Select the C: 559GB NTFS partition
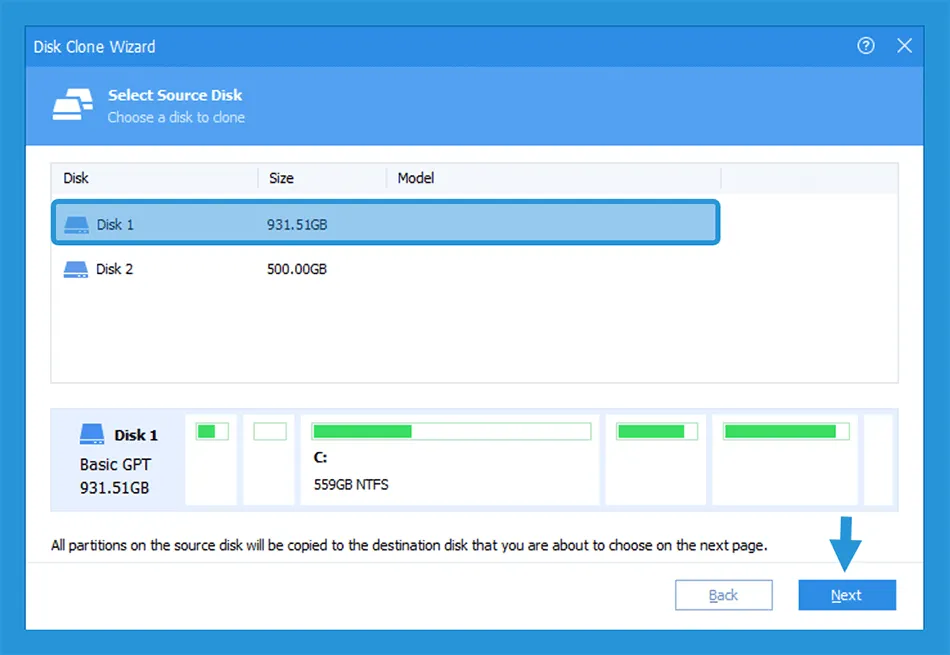This screenshot has width=950, height=655. (x=450, y=471)
